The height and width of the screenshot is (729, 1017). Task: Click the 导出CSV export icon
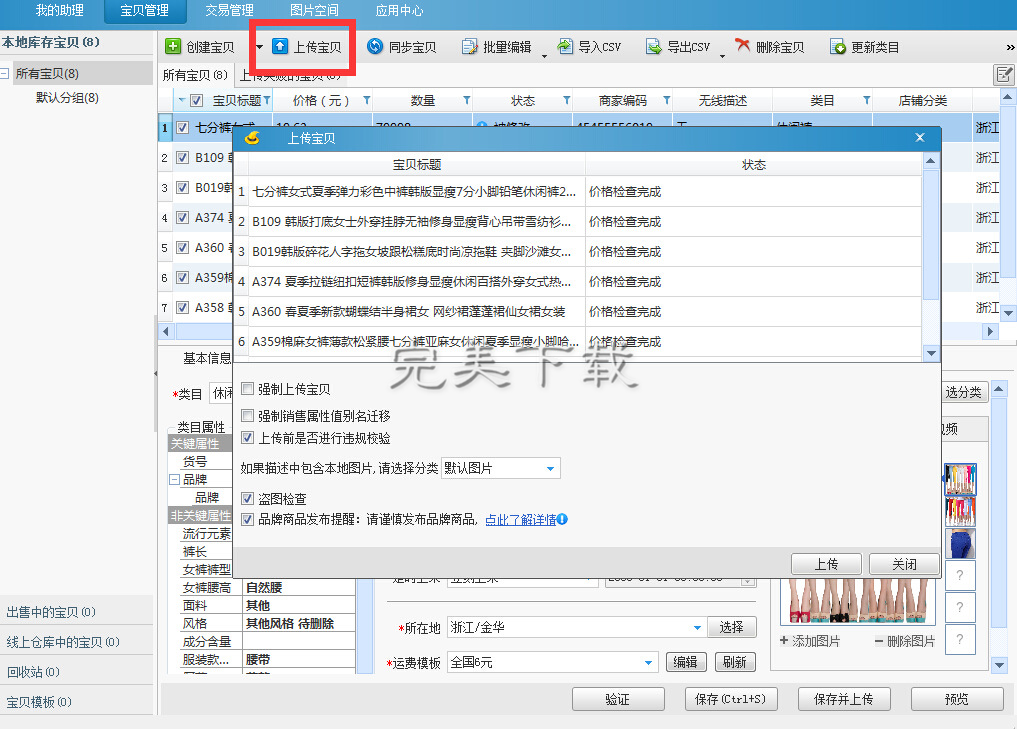point(654,47)
